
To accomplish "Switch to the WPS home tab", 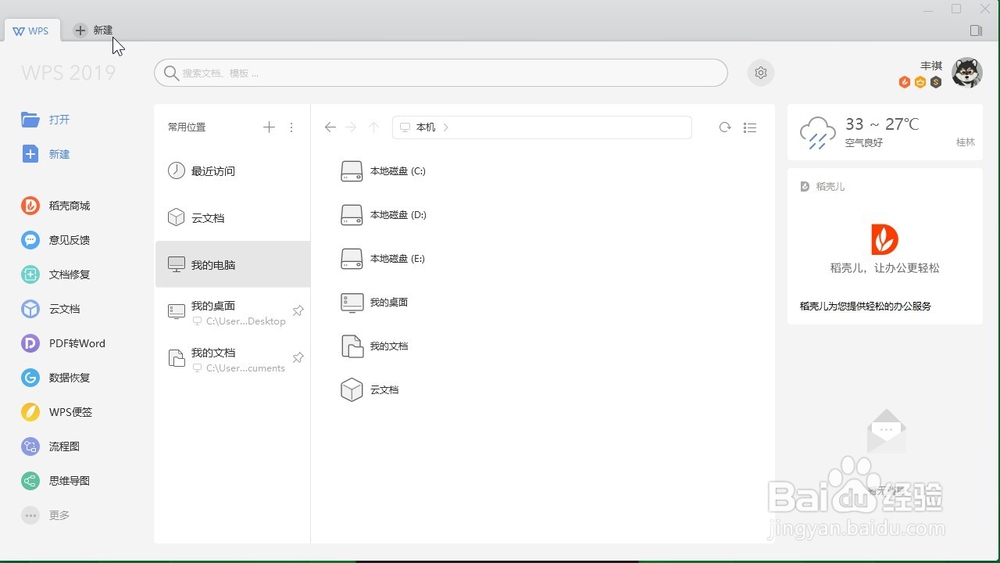I will point(31,31).
